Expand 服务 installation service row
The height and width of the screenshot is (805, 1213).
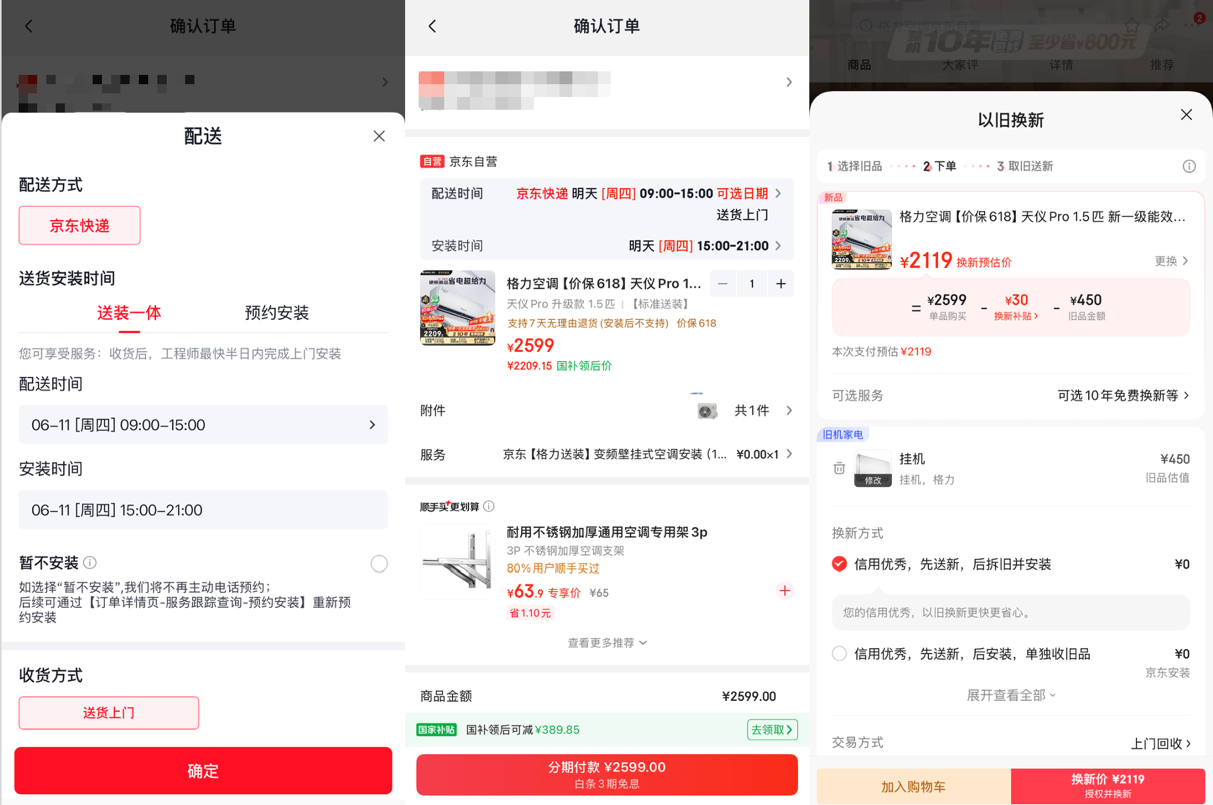coord(607,454)
